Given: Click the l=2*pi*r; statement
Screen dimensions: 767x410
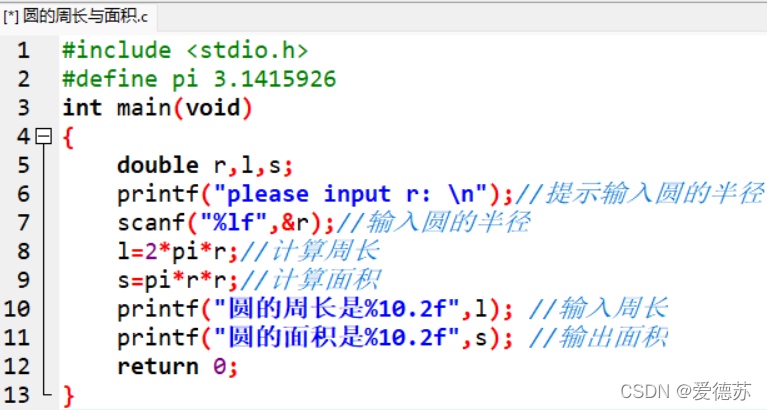Looking at the screenshot, I should (x=178, y=251).
